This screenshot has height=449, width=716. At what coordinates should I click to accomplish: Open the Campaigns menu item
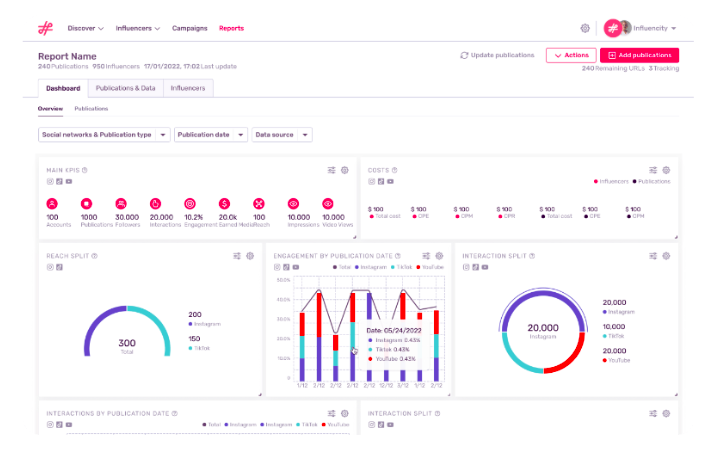(x=189, y=28)
